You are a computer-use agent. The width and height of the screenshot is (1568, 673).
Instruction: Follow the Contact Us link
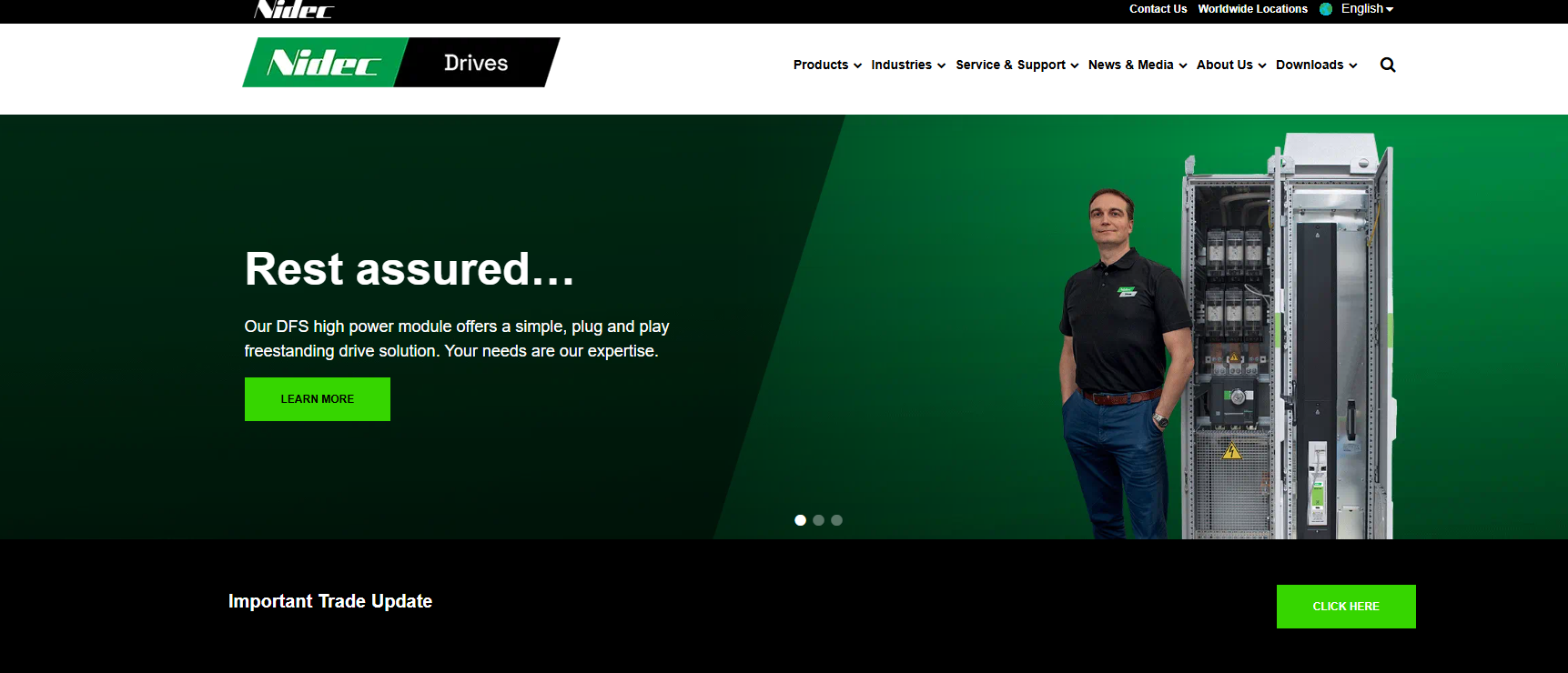(x=1158, y=9)
